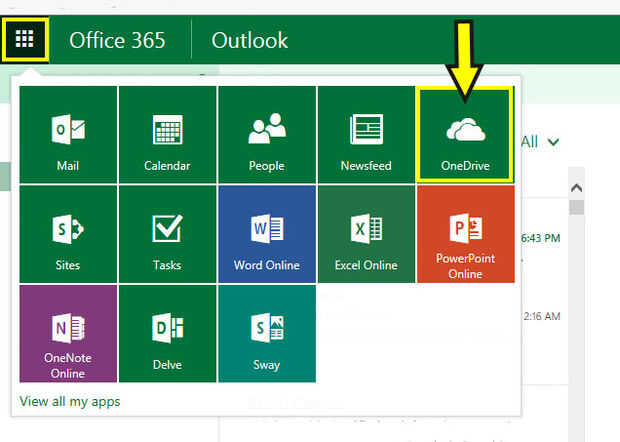Select the message timestamped 6:43 PM

541,238
